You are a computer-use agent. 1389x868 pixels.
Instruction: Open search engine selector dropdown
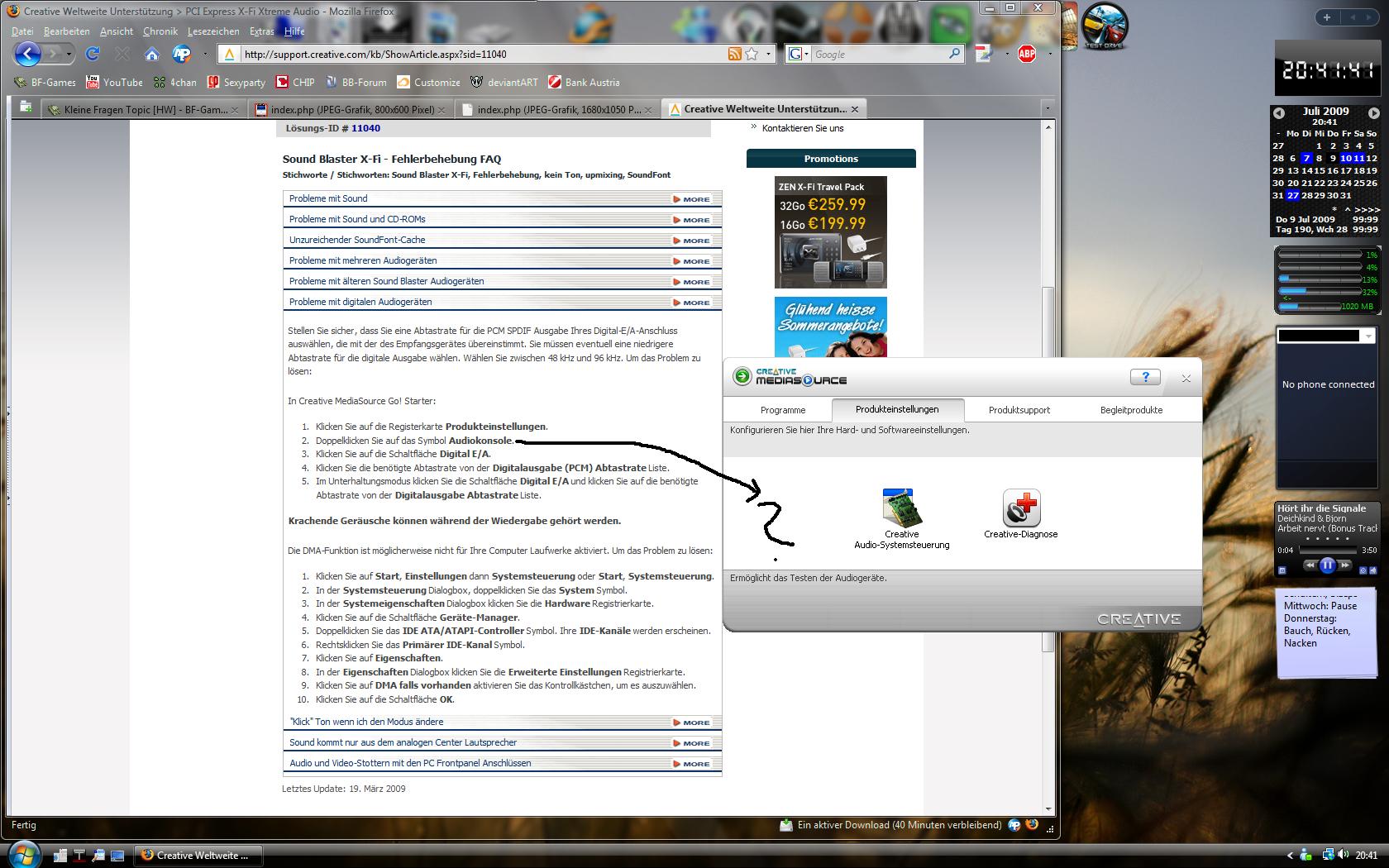click(797, 54)
